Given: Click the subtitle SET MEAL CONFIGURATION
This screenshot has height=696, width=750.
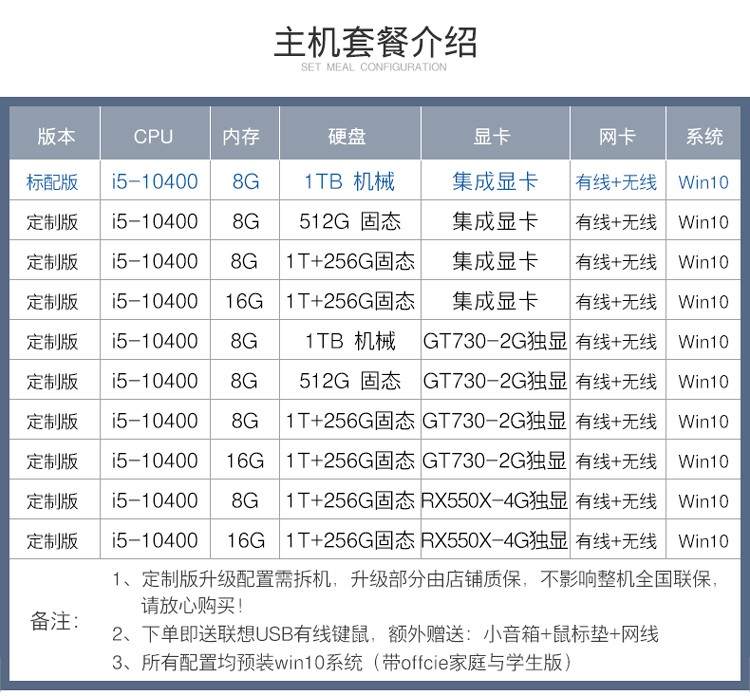Looking at the screenshot, I should pyautogui.click(x=374, y=67).
